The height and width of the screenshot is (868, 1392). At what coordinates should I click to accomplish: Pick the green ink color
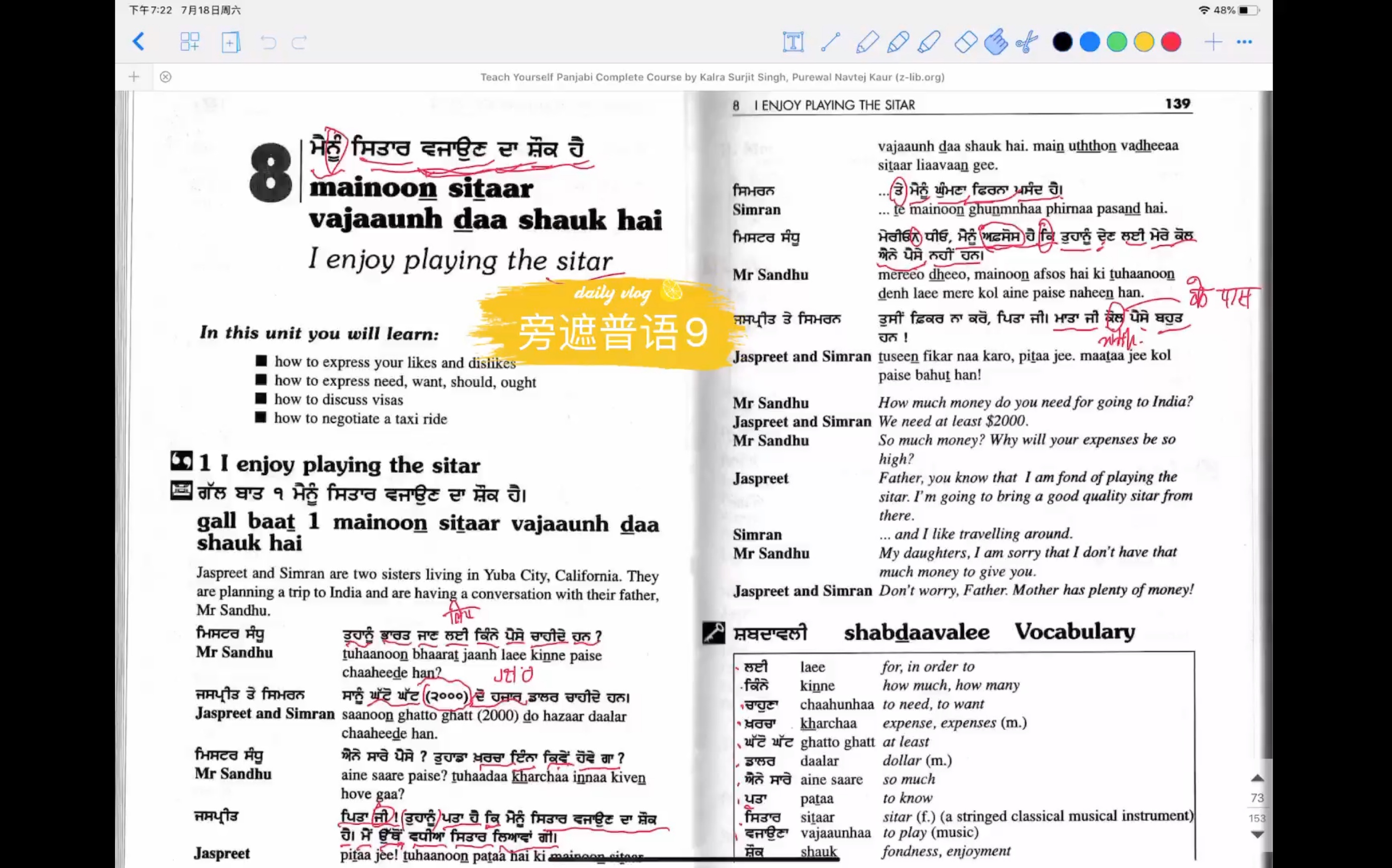pyautogui.click(x=1117, y=42)
